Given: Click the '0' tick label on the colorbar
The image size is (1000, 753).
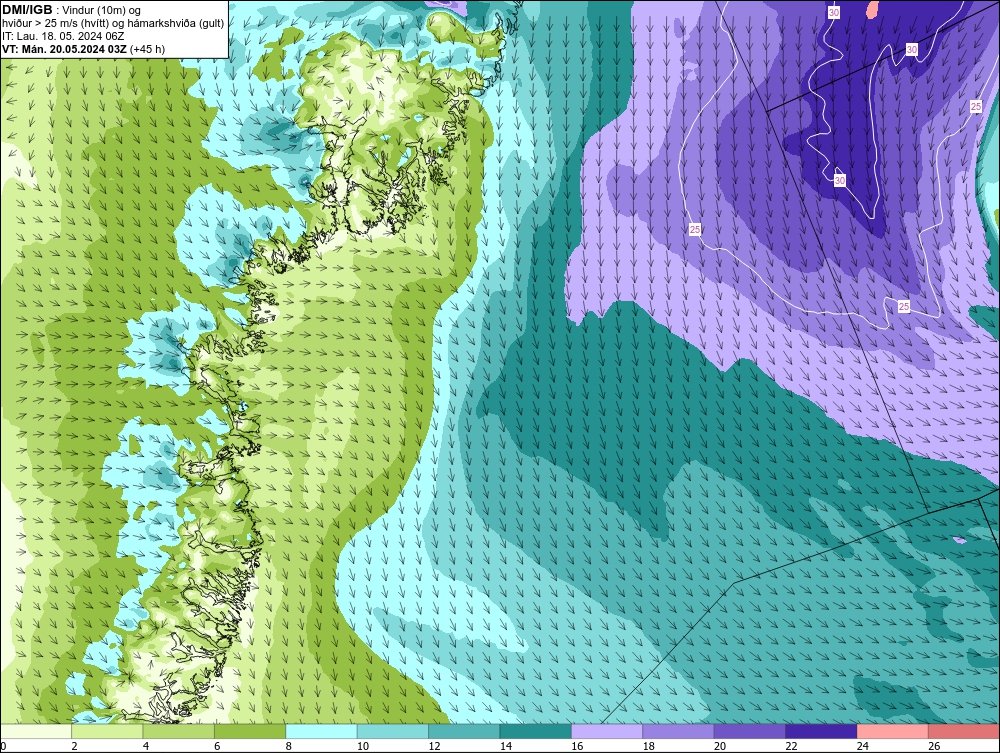Looking at the screenshot, I should coord(3,746).
